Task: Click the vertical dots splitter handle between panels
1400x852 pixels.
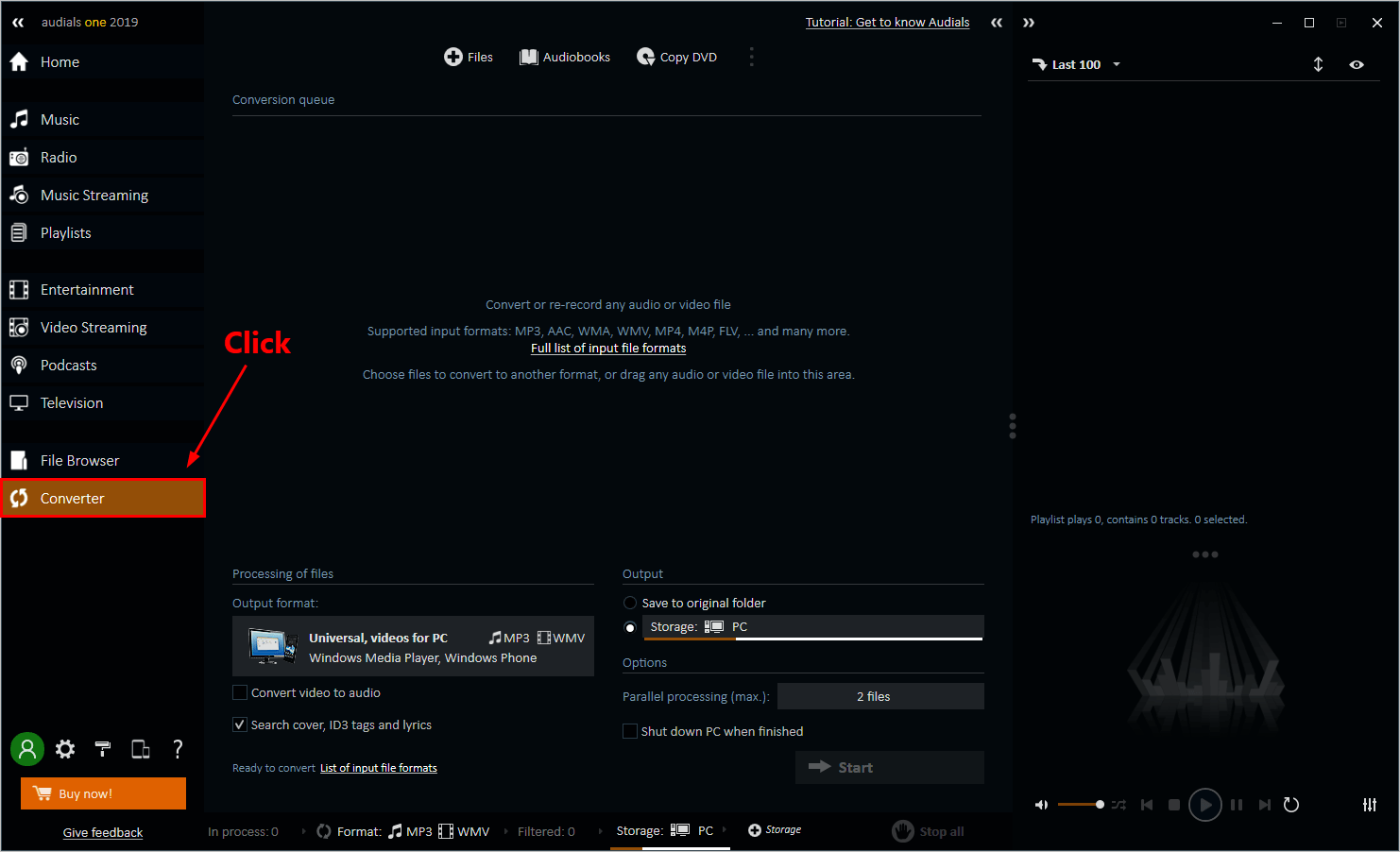Action: 1013,426
